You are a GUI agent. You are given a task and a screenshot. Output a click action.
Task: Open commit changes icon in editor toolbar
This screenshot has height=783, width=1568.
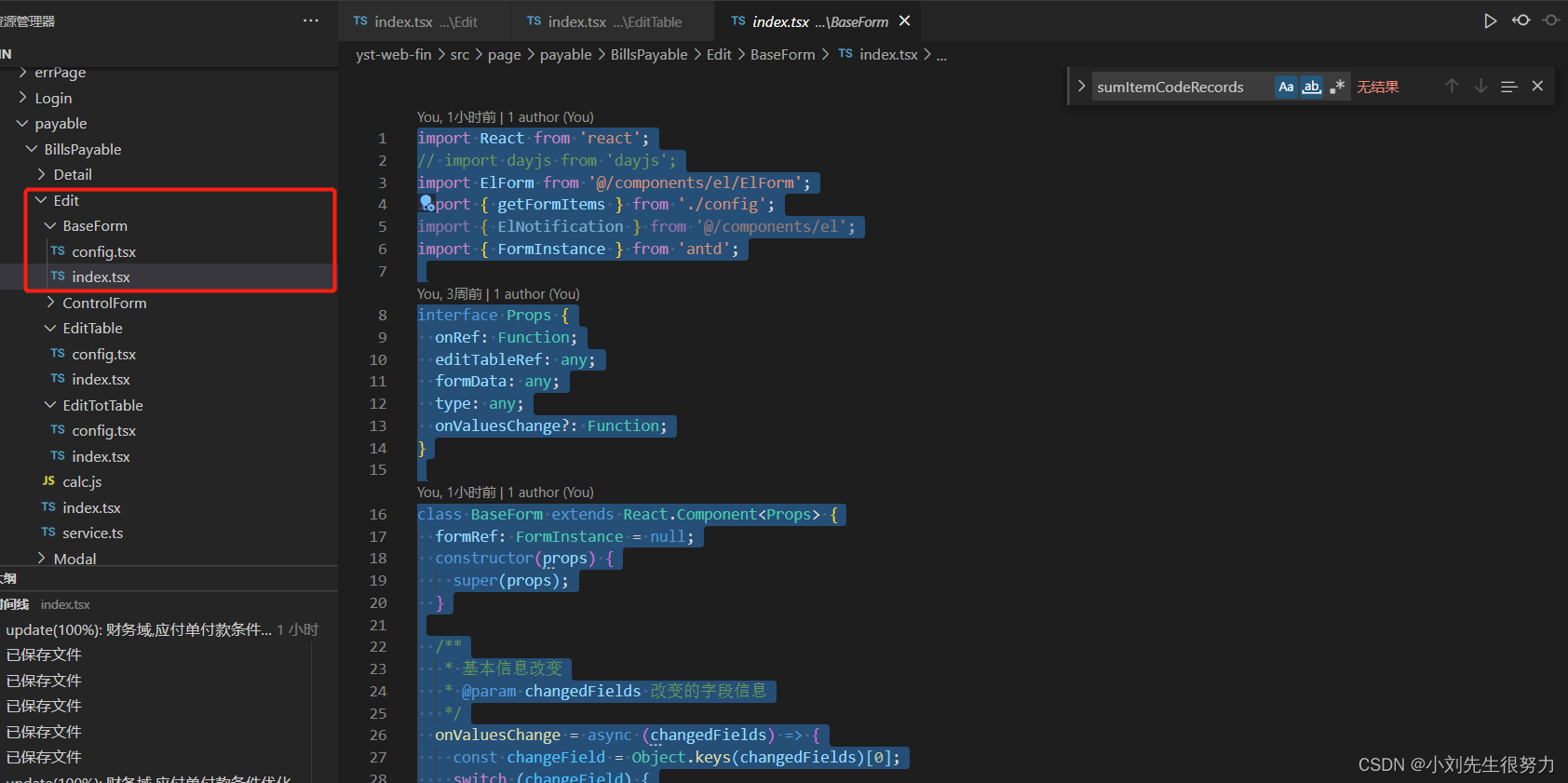(x=1521, y=20)
